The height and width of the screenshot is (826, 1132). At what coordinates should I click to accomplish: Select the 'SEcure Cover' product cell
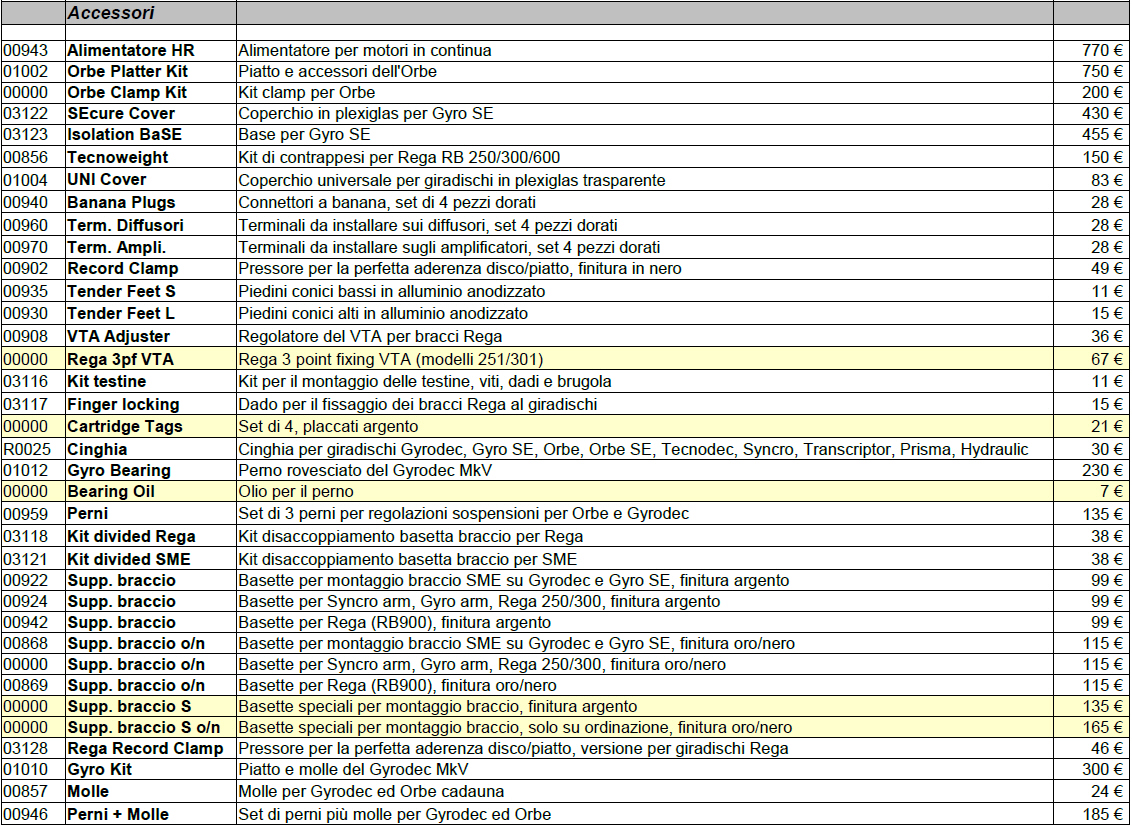(151, 113)
